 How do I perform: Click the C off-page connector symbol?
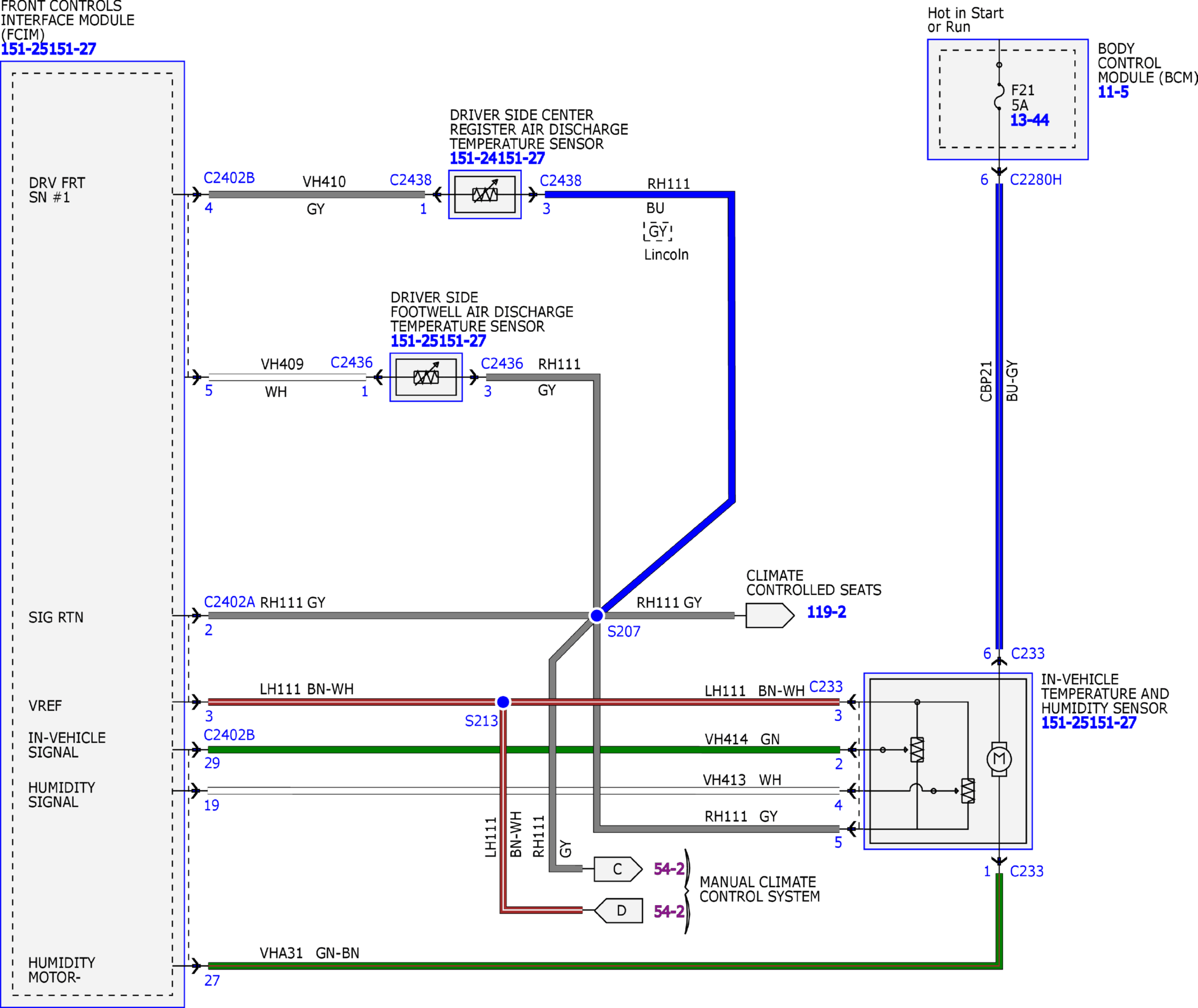point(618,869)
